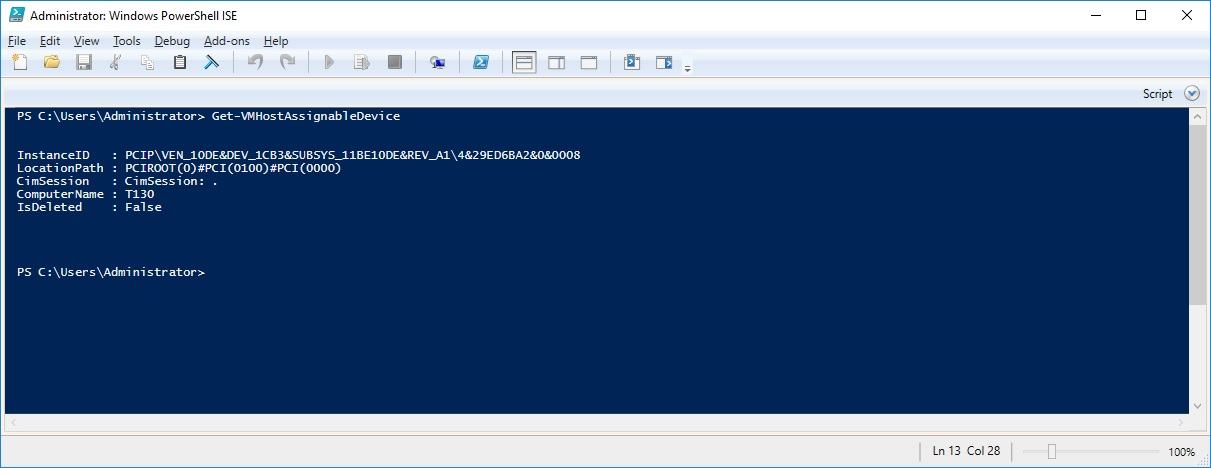Save the script with the floppy disk icon
This screenshot has width=1211, height=468.
[84, 62]
